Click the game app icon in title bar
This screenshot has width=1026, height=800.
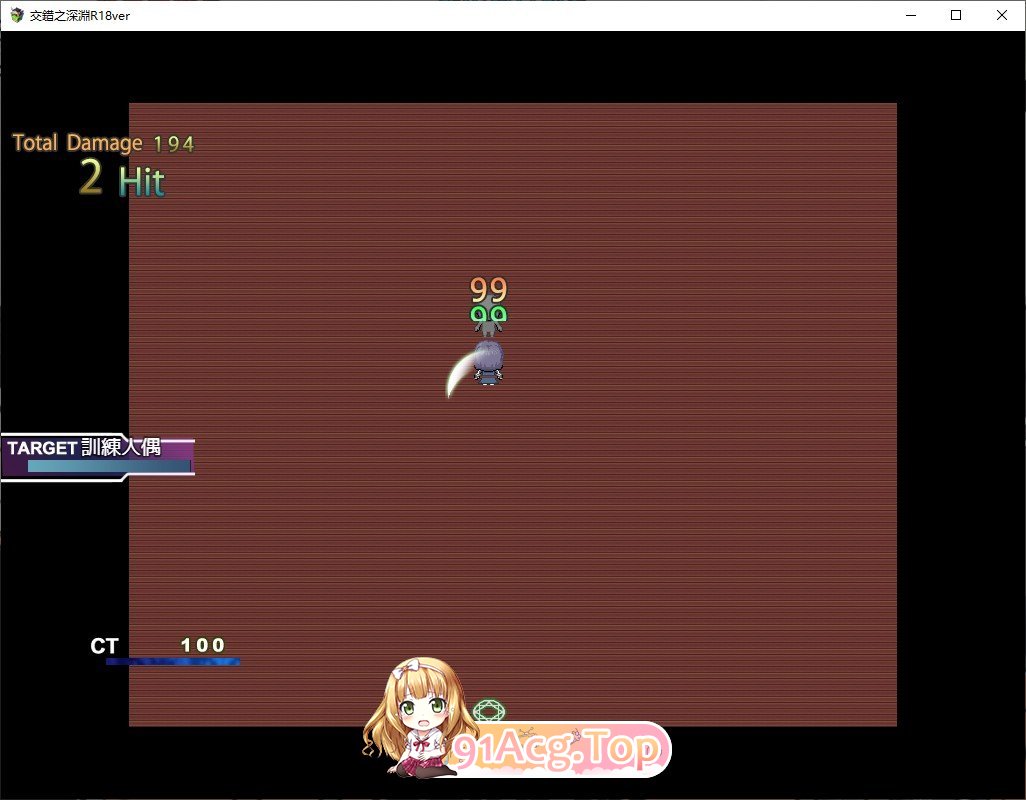tap(16, 15)
